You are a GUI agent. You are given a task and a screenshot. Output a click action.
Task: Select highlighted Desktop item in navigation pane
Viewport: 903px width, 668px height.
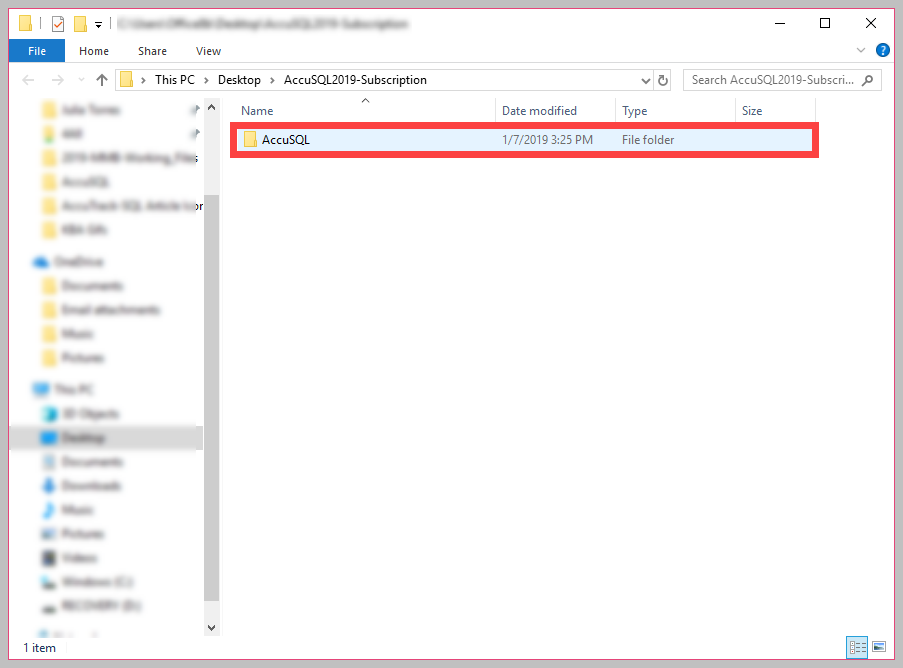(106, 438)
